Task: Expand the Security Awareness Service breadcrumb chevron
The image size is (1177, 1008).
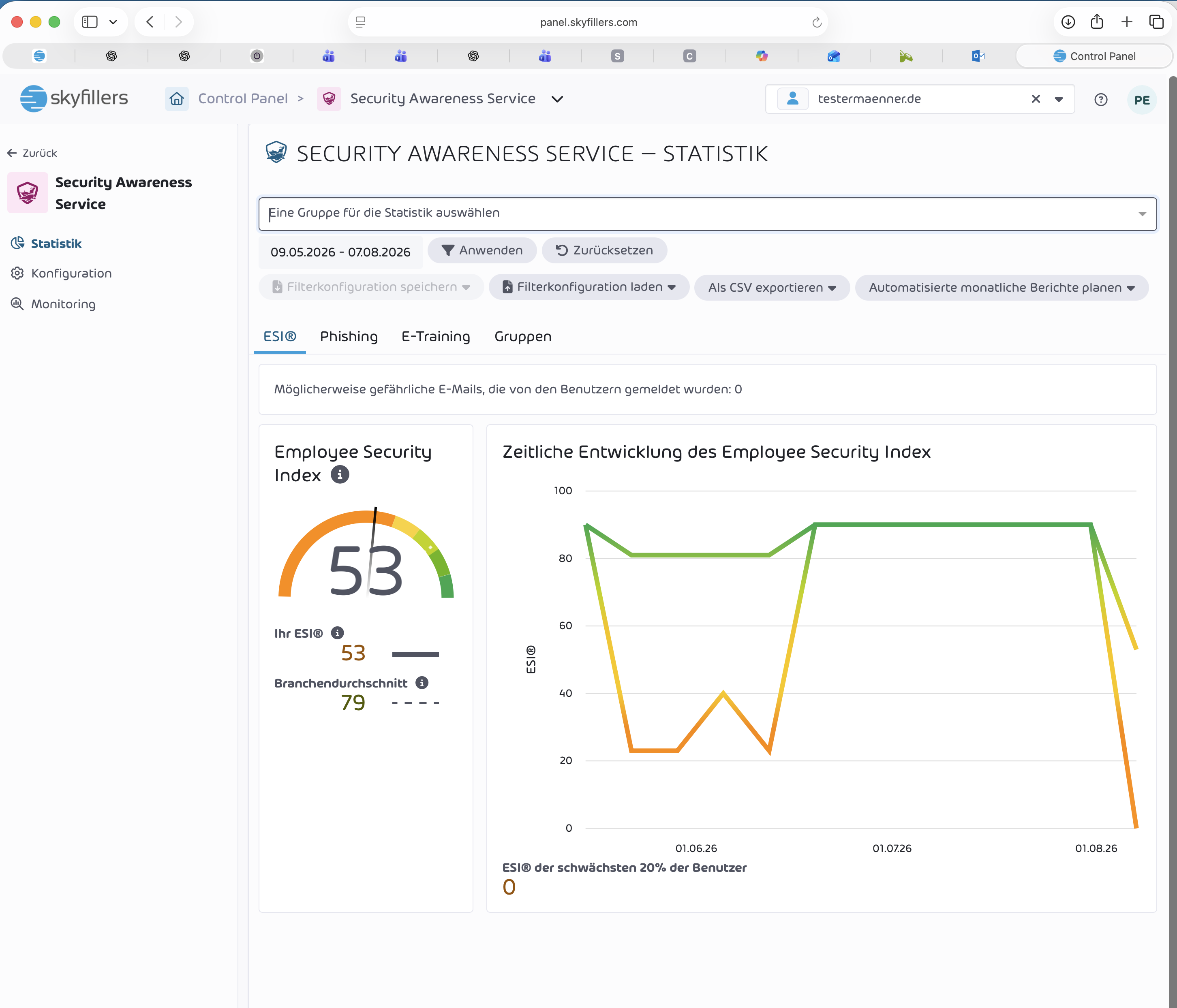Action: pyautogui.click(x=557, y=99)
